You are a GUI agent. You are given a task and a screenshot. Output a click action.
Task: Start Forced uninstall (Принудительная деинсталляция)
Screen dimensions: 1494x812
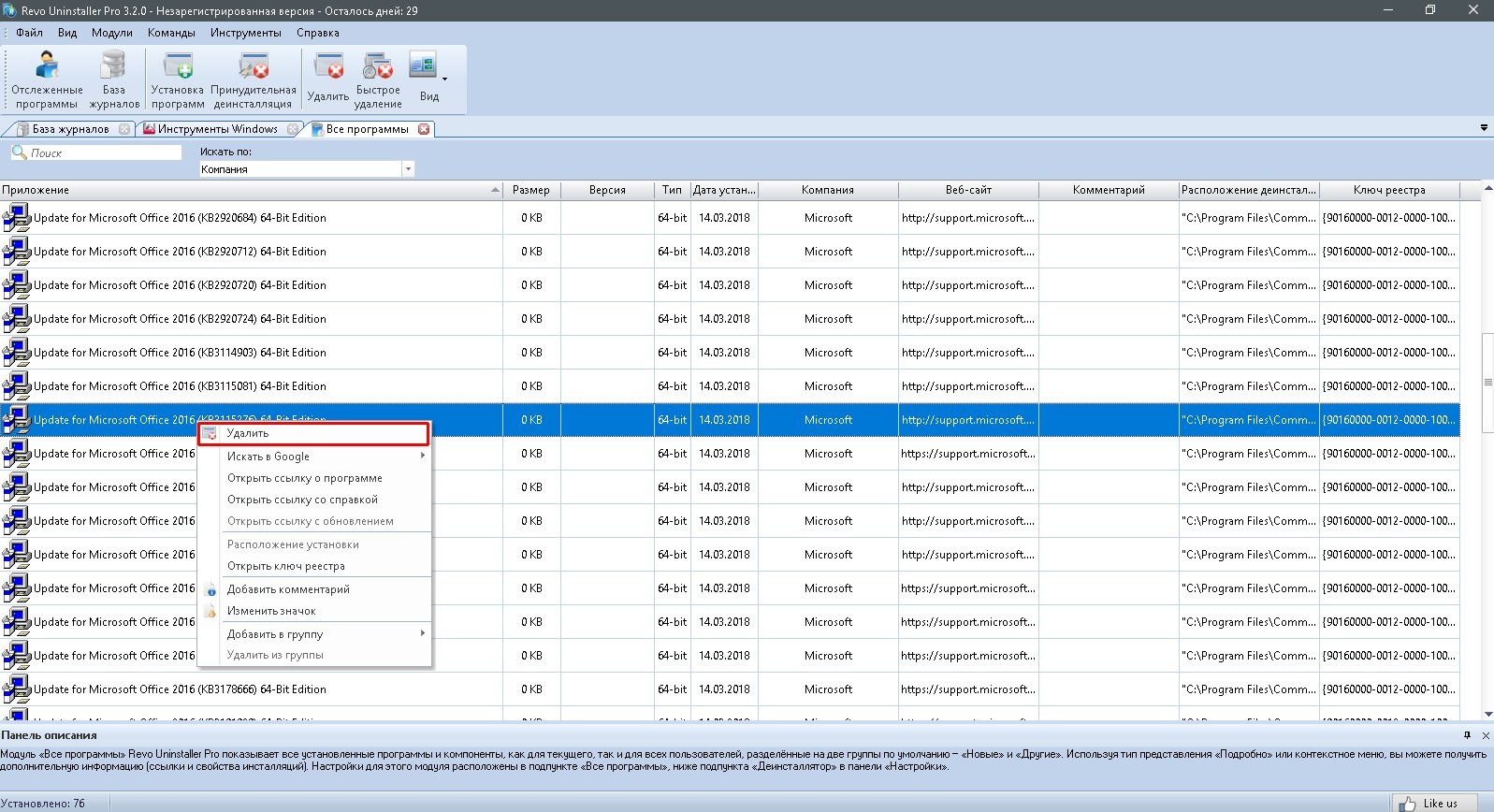[254, 80]
